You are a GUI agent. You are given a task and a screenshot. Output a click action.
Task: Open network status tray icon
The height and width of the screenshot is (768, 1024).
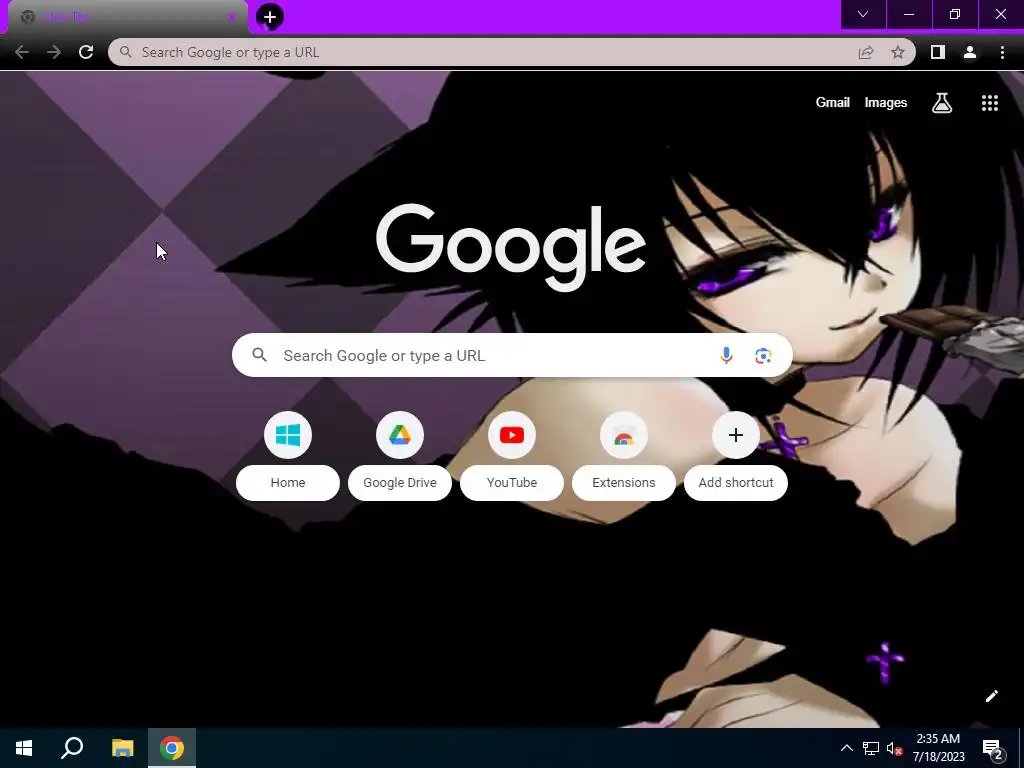pos(871,748)
